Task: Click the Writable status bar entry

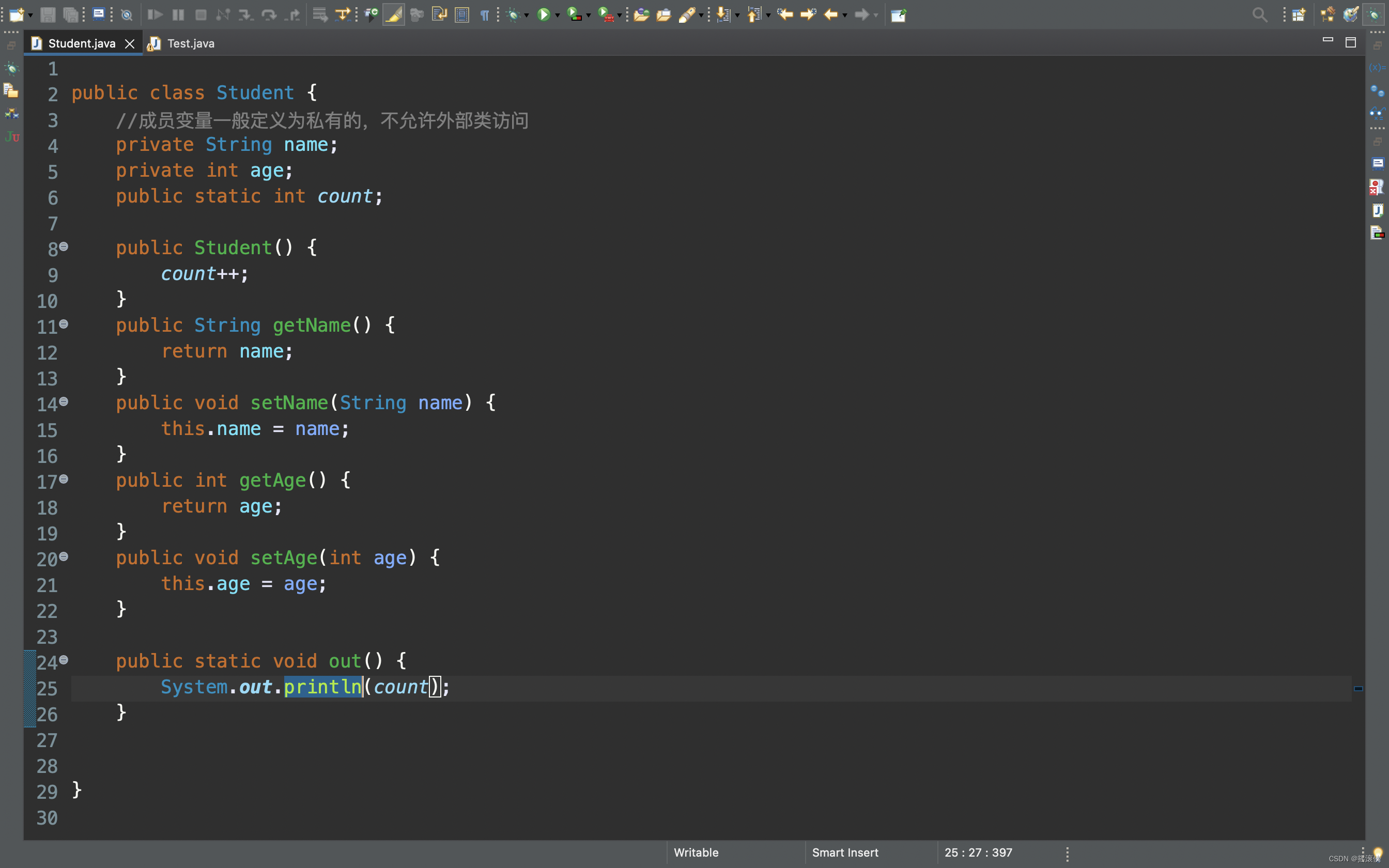Action: click(696, 853)
